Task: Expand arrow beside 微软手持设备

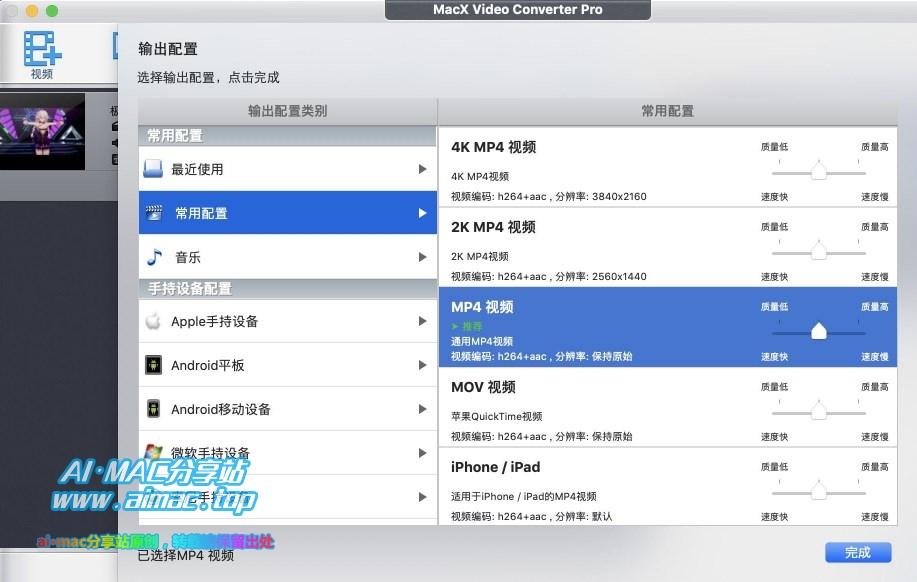Action: point(422,453)
